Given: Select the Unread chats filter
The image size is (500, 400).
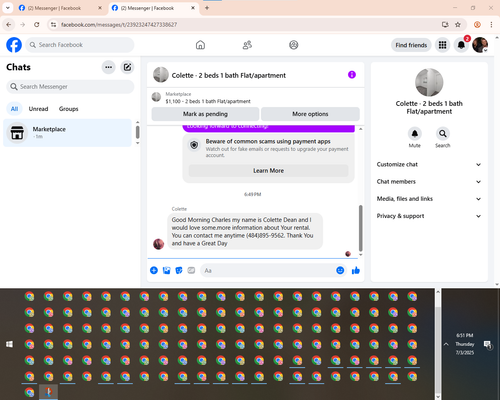Looking at the screenshot, I should [x=38, y=109].
